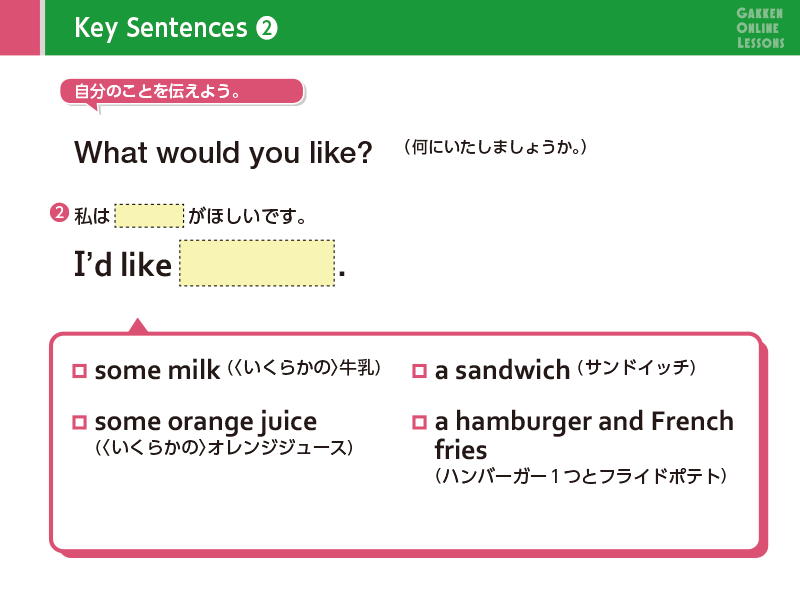
Task: Select the hamburger and French fries checkbox
Action: pyautogui.click(x=420, y=421)
